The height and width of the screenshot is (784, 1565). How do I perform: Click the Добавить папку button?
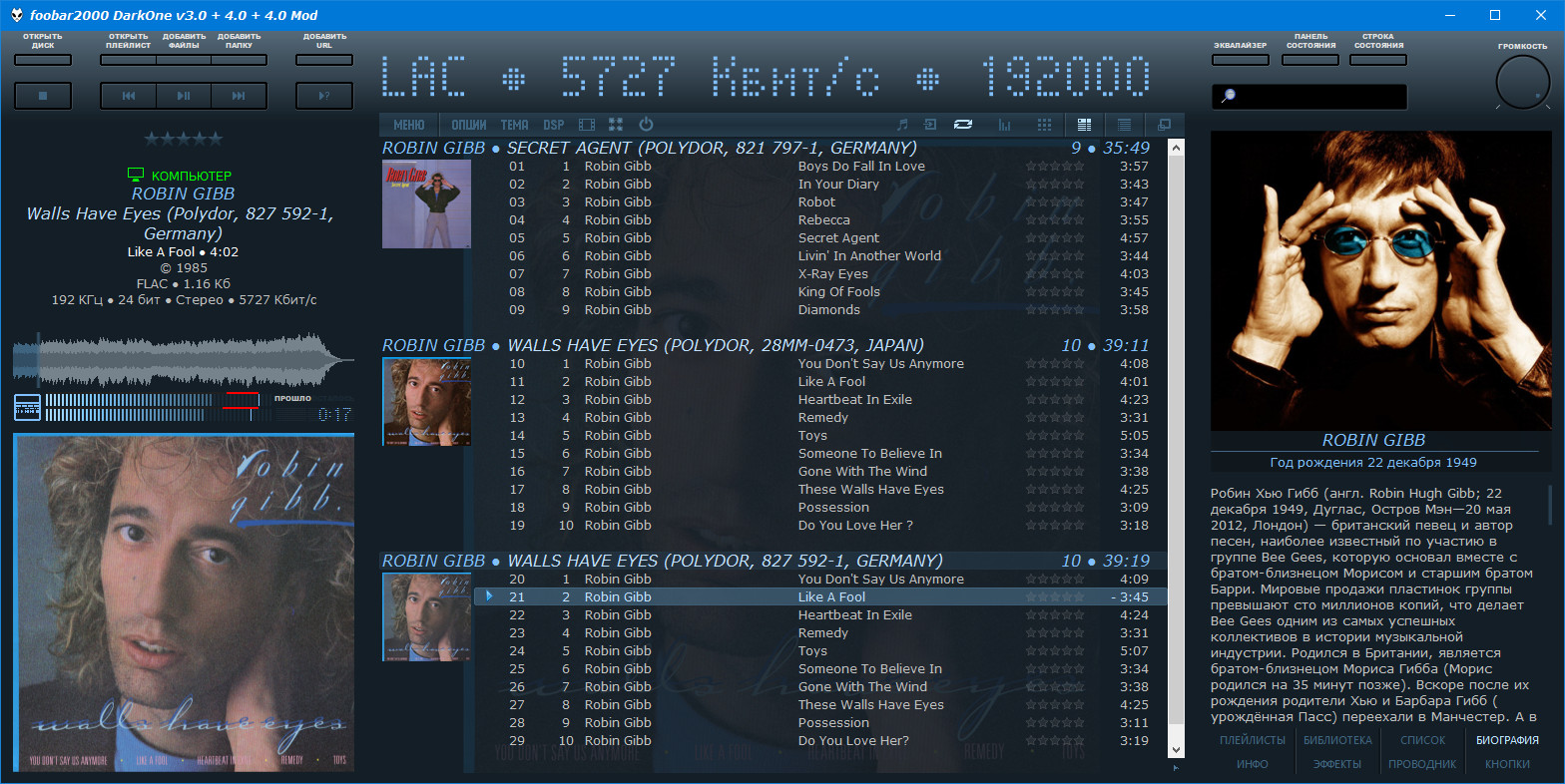(x=239, y=60)
